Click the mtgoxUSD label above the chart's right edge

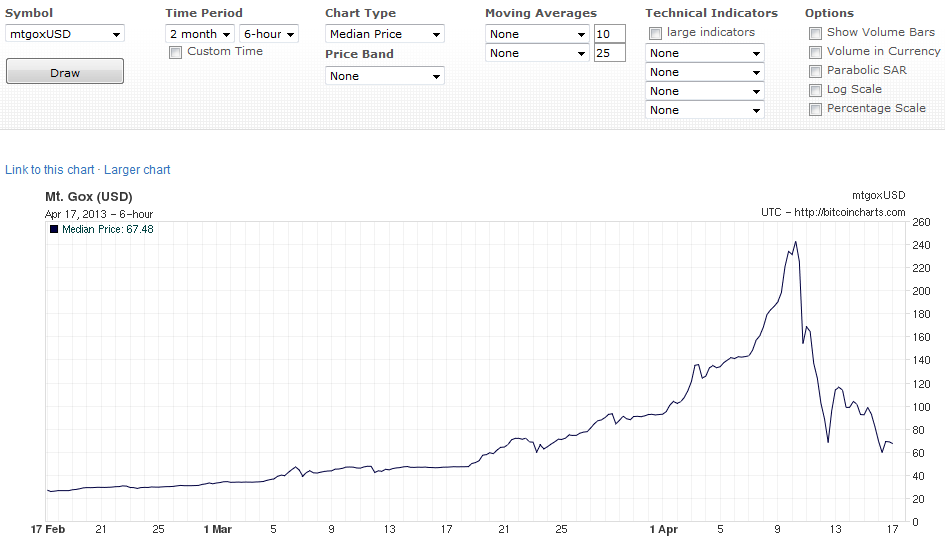pos(879,195)
